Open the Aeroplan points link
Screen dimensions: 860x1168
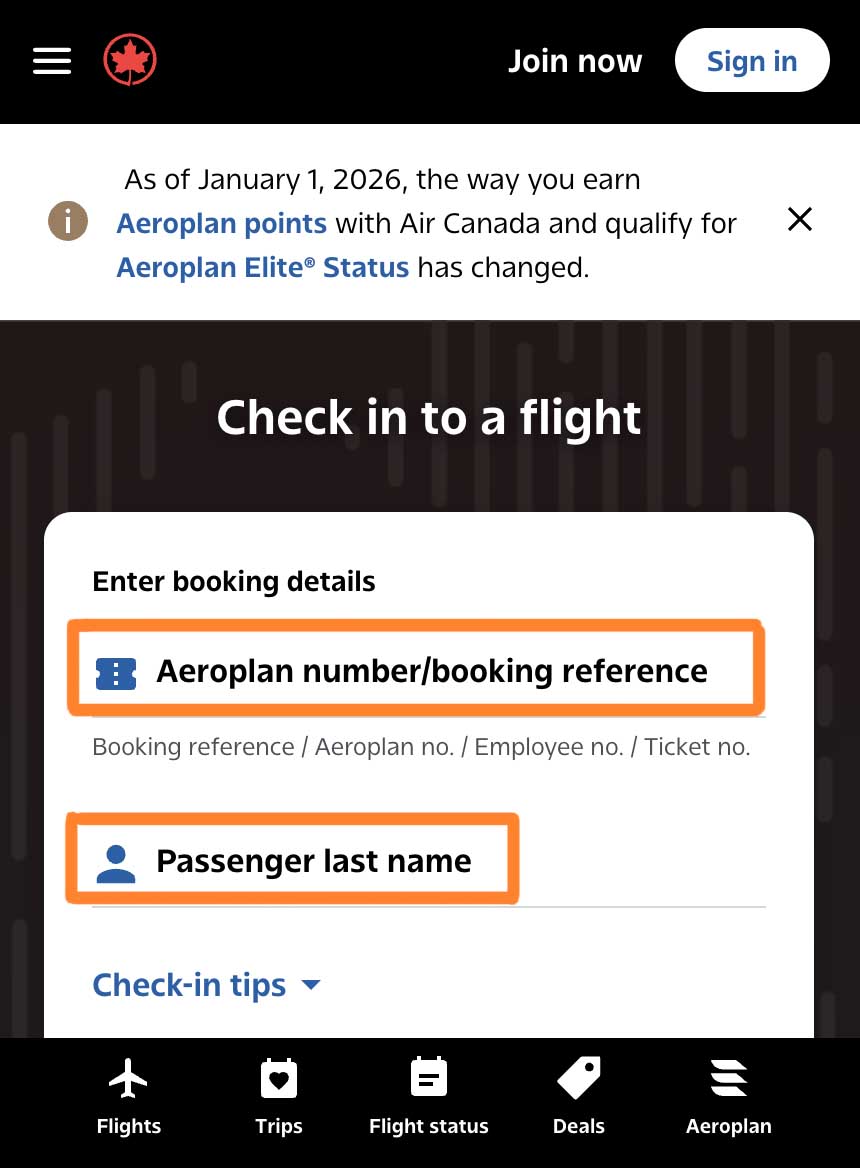coord(221,223)
